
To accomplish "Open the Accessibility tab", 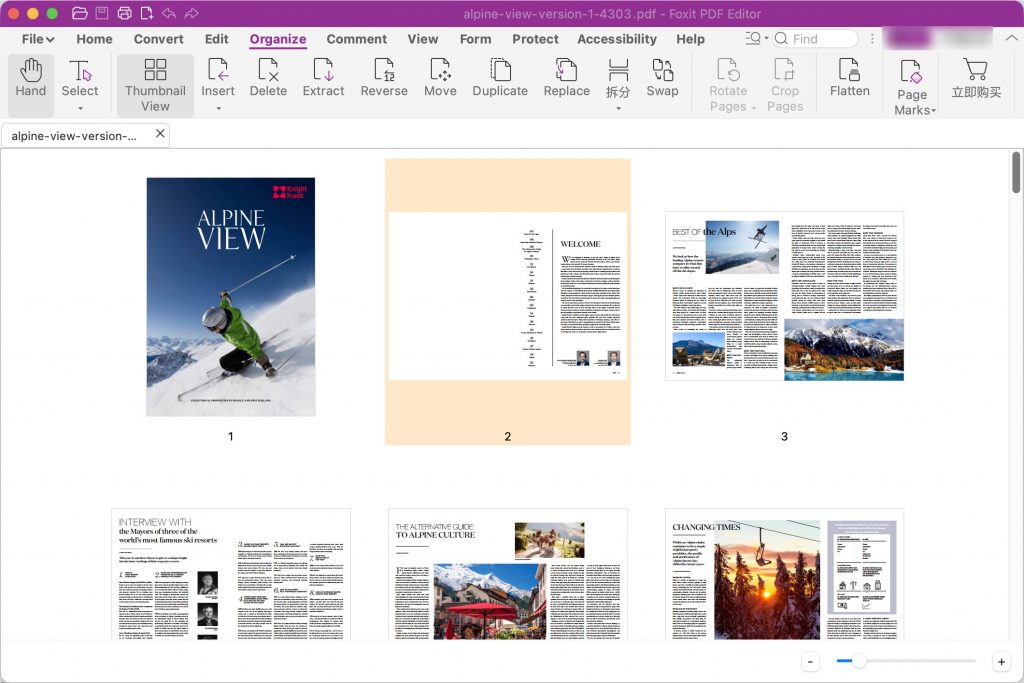I will [x=616, y=39].
